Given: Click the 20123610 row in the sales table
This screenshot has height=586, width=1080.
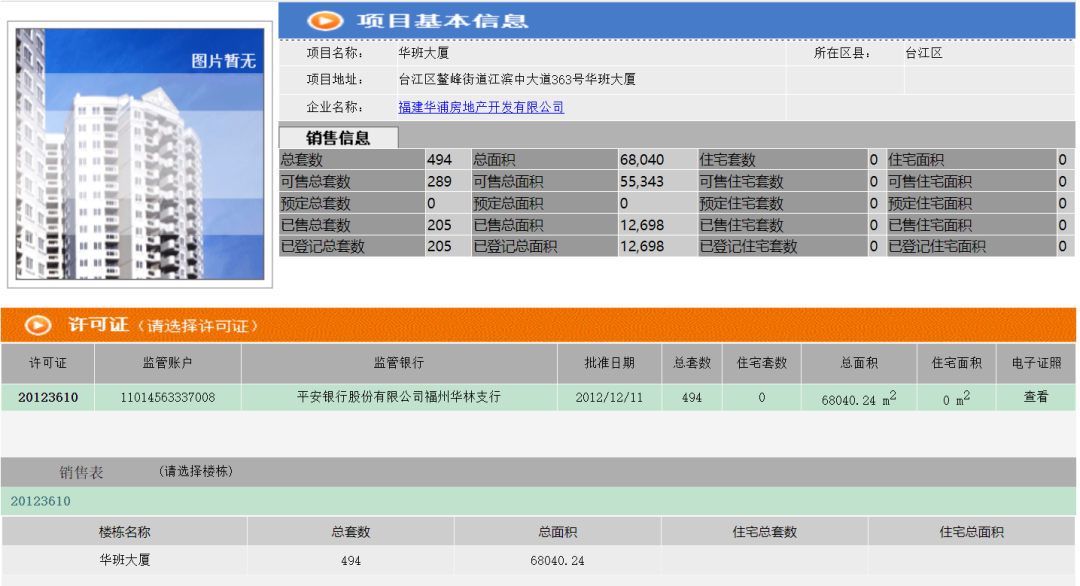Looking at the screenshot, I should (x=538, y=501).
